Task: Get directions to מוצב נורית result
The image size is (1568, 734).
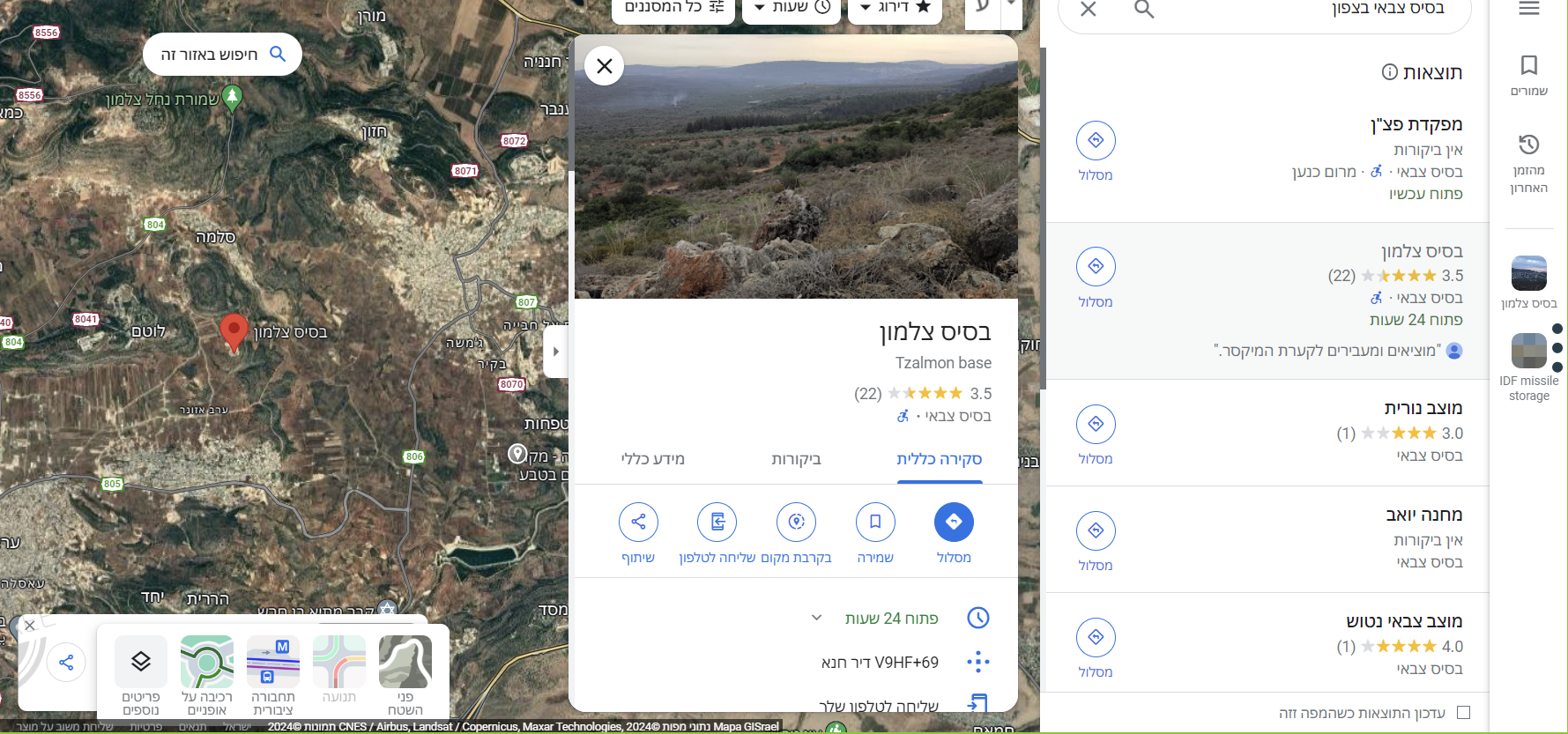Action: click(x=1096, y=424)
